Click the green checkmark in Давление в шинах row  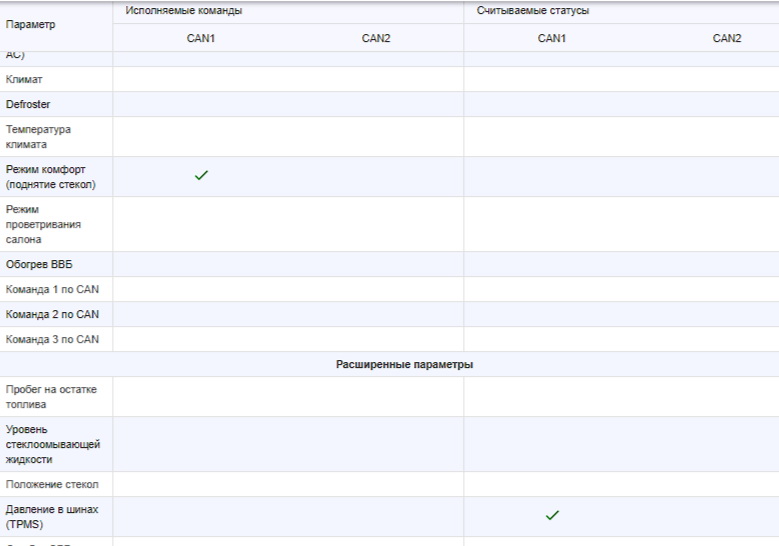pos(552,516)
